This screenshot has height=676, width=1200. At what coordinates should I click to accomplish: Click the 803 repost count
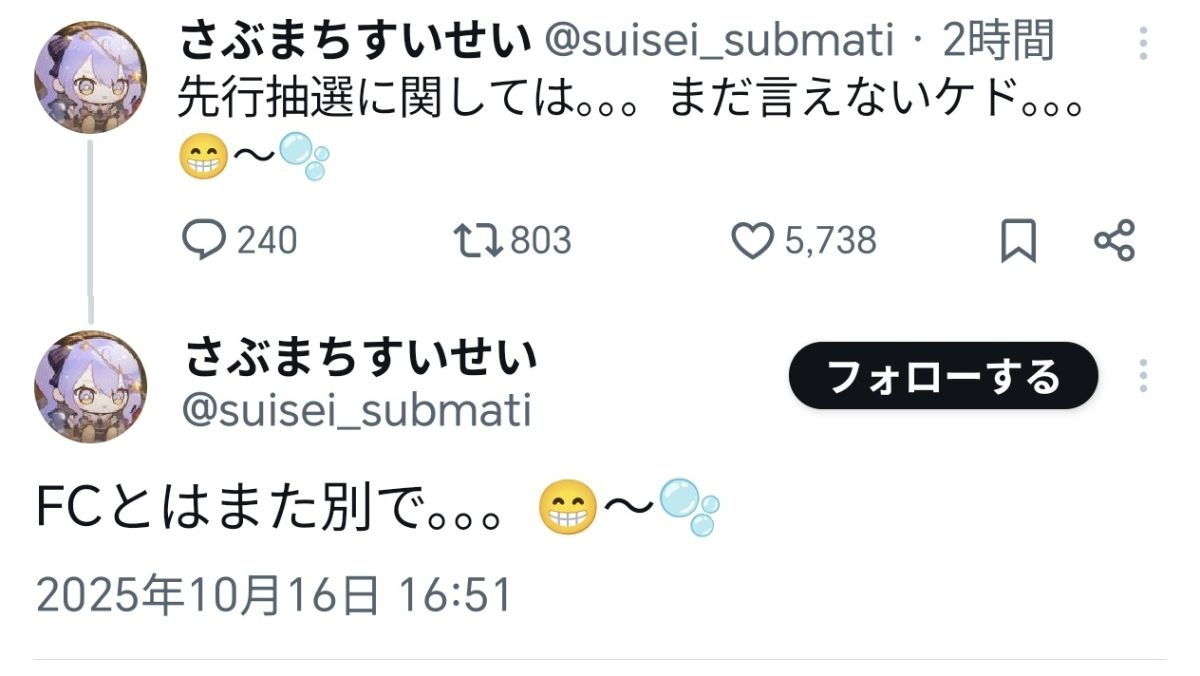(x=540, y=241)
